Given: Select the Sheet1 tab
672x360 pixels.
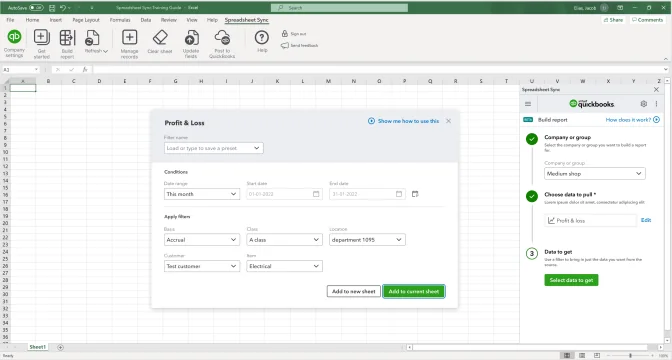Looking at the screenshot, I should (37, 347).
